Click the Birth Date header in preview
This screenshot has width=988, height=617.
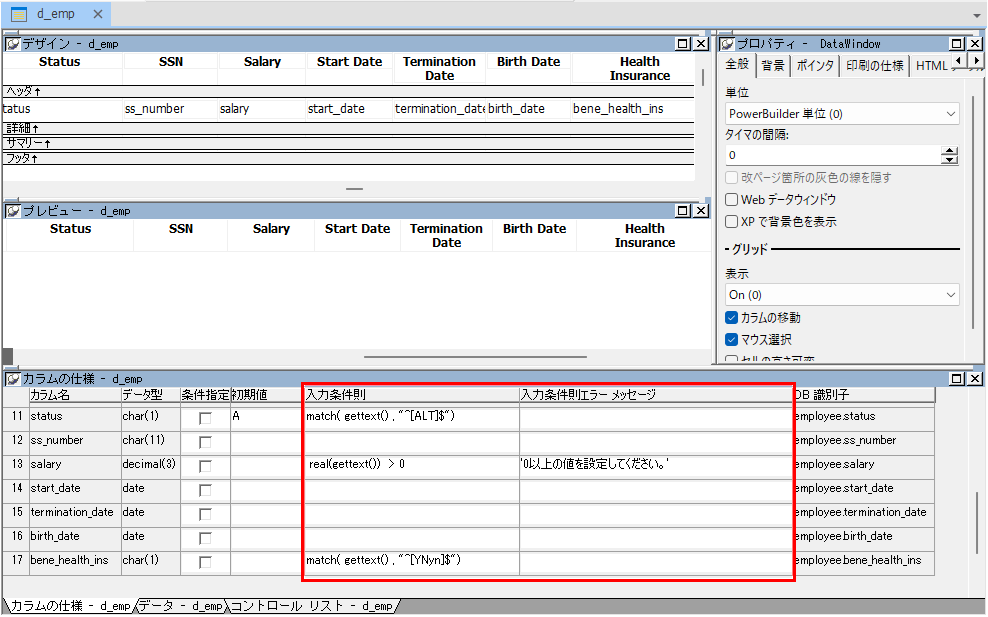(534, 229)
